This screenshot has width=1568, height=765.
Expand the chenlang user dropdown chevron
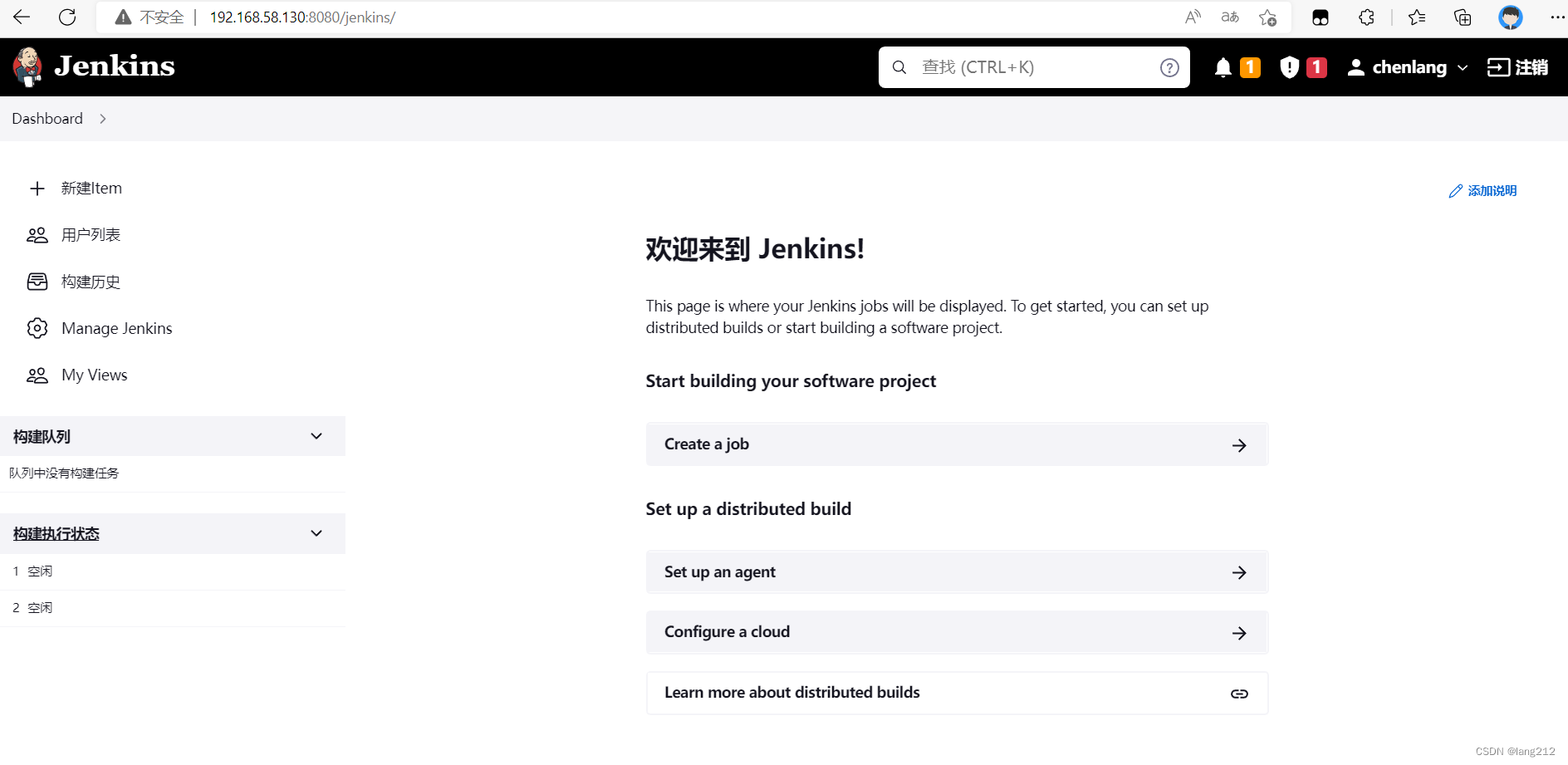pyautogui.click(x=1463, y=68)
